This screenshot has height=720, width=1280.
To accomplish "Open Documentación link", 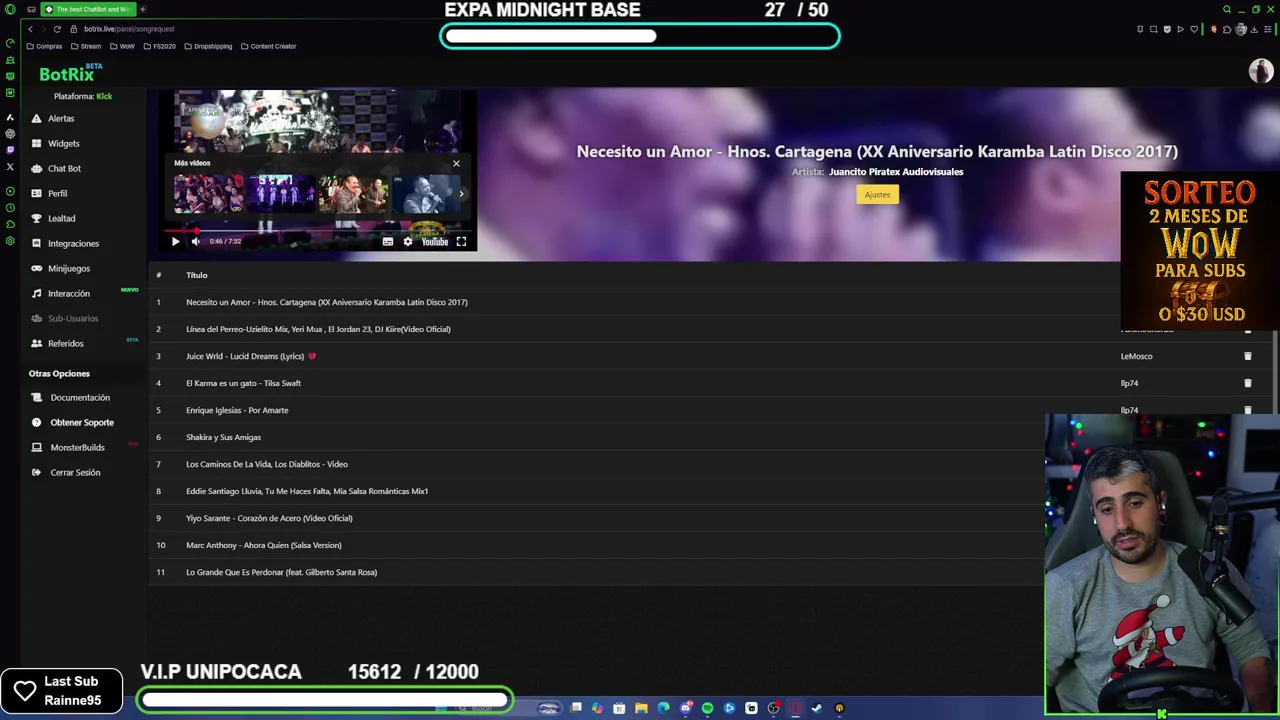I will [80, 397].
